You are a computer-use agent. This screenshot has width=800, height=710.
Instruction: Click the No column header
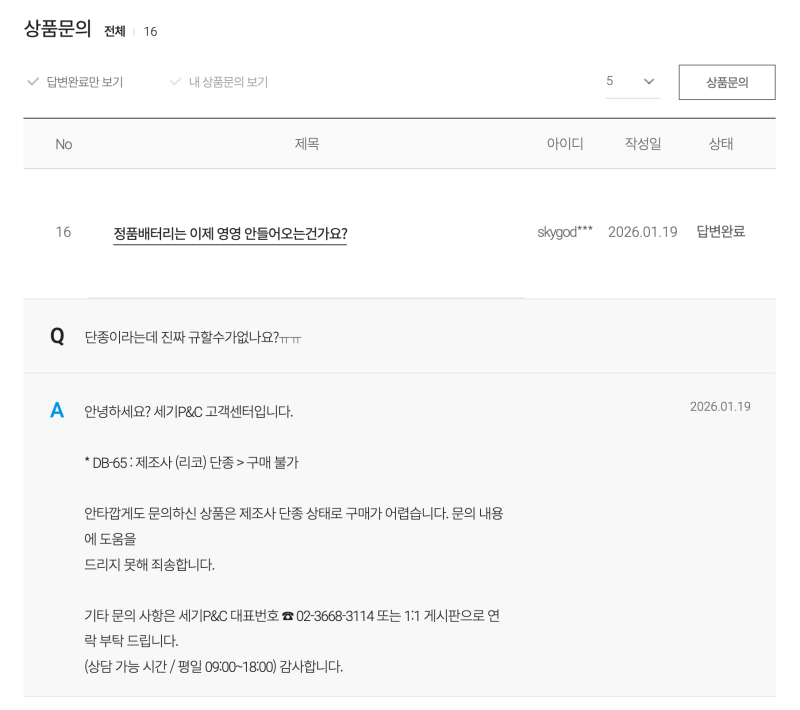pos(64,144)
